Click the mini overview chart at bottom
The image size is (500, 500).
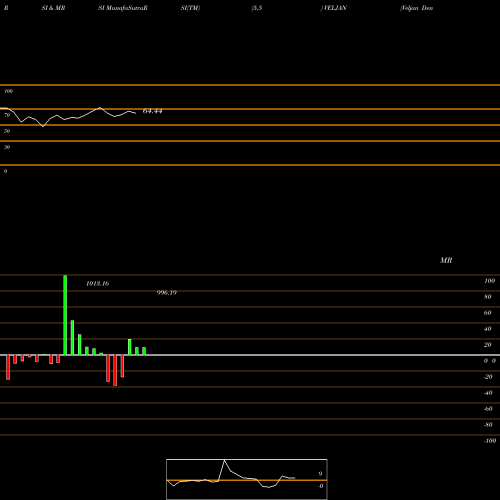(247, 479)
